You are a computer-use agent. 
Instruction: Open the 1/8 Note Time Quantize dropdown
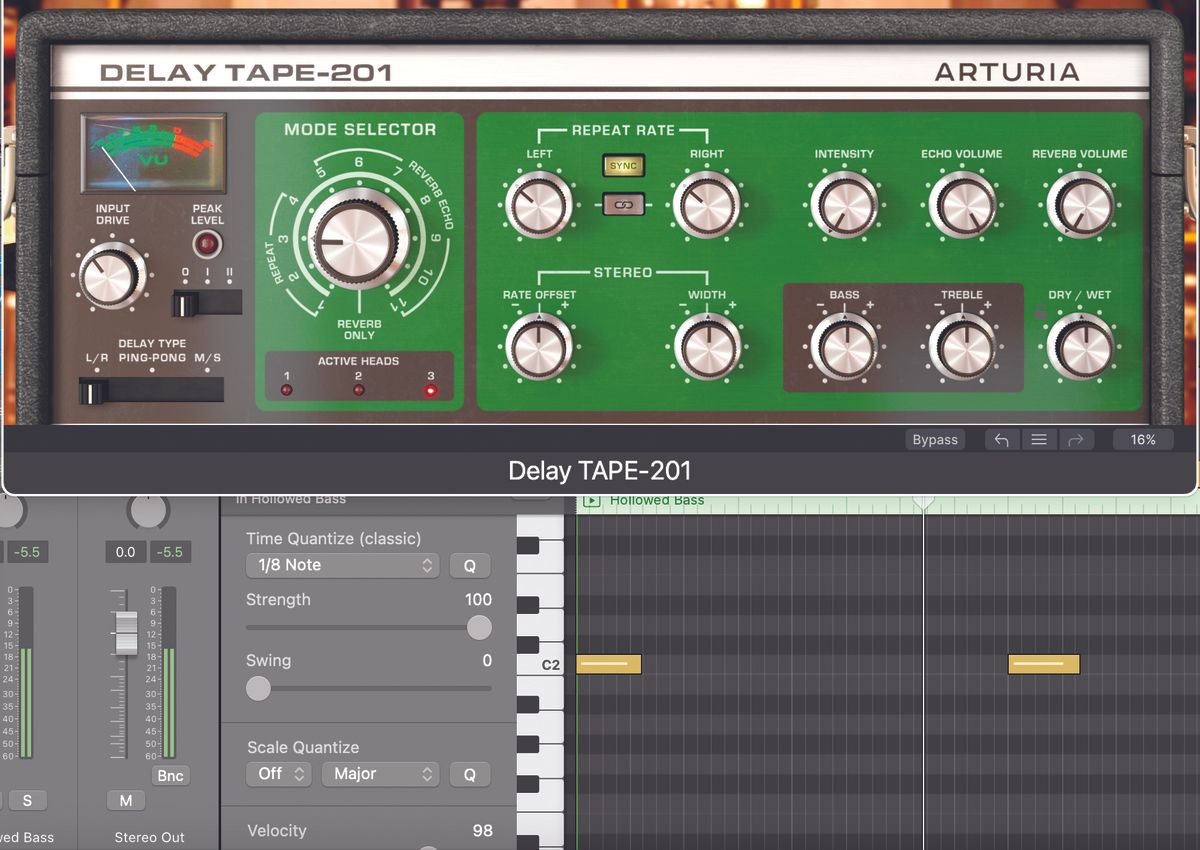click(343, 565)
